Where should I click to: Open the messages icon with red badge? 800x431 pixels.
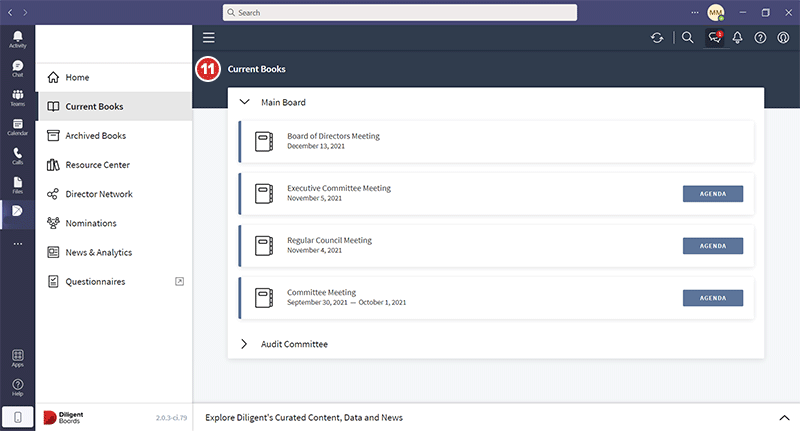(x=714, y=38)
